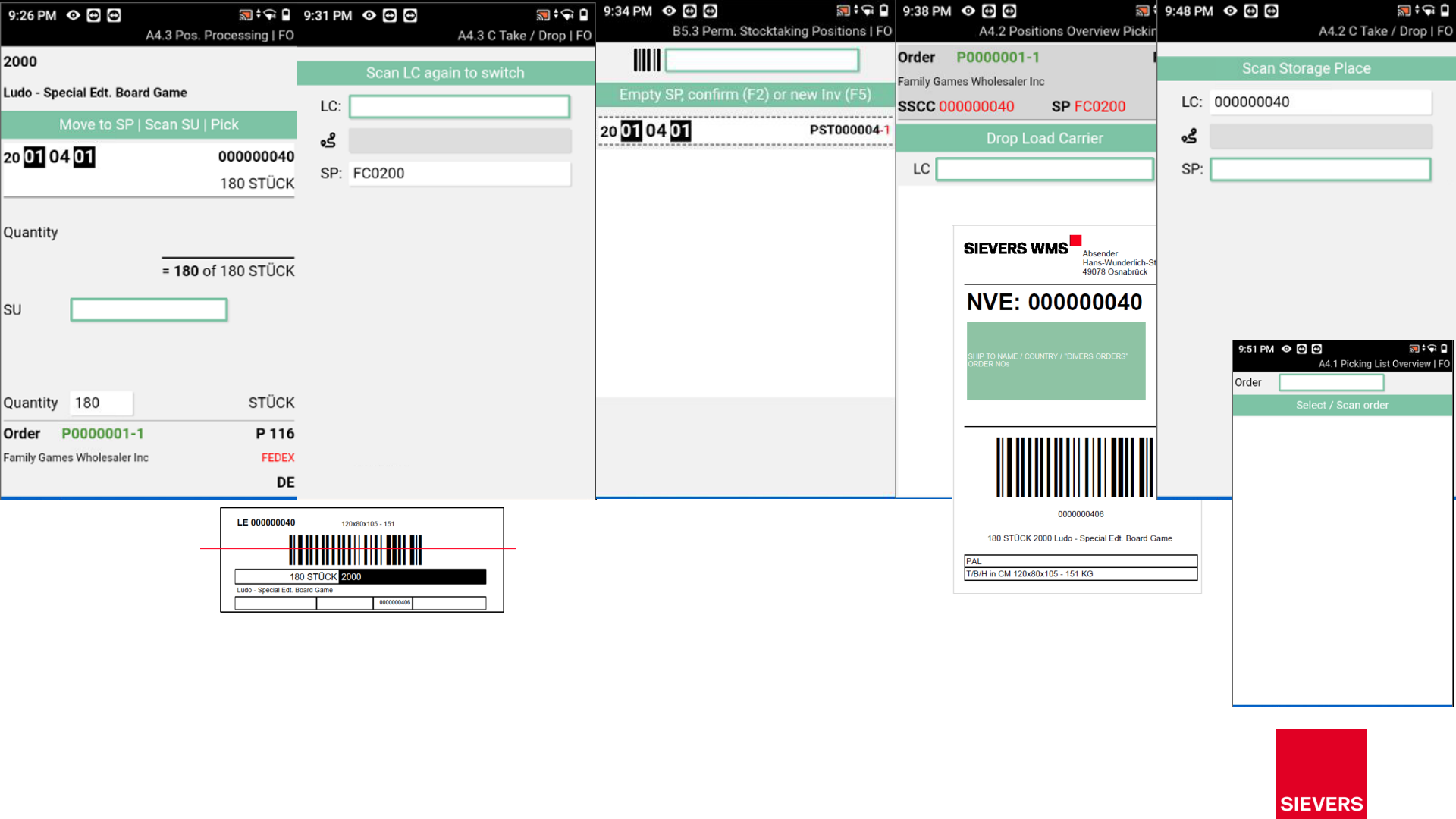The height and width of the screenshot is (819, 1456).
Task: Focus the LC field under Drop Load Carrier
Action: click(1045, 169)
